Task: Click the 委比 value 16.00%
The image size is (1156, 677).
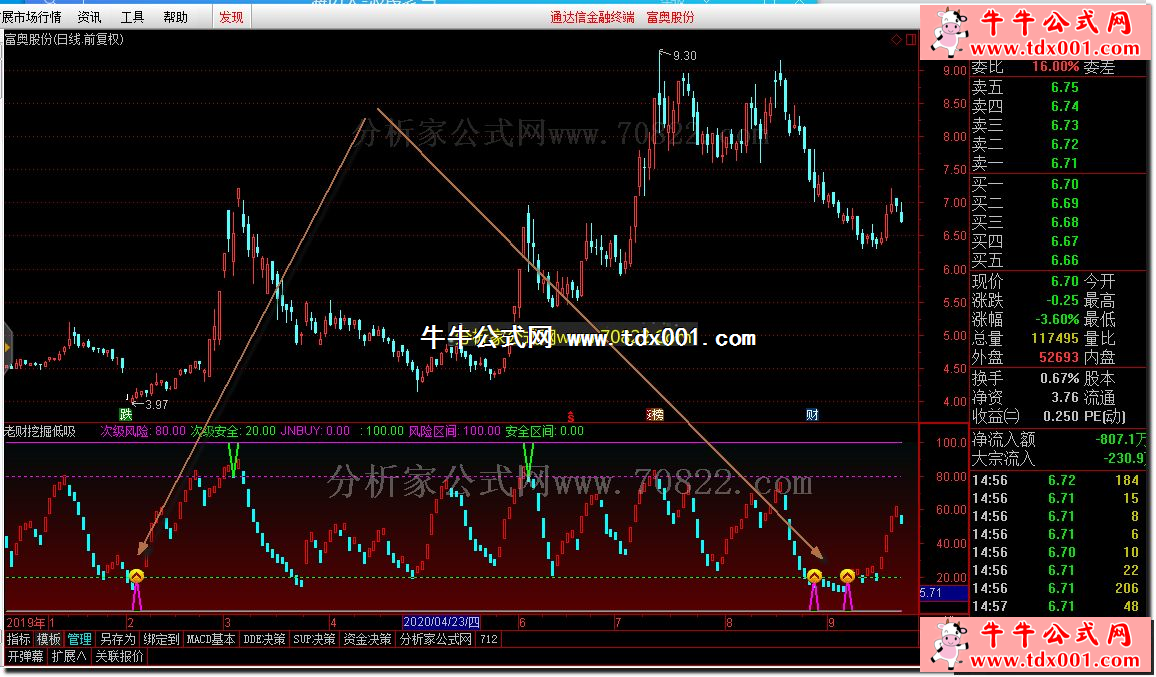Action: click(1055, 66)
